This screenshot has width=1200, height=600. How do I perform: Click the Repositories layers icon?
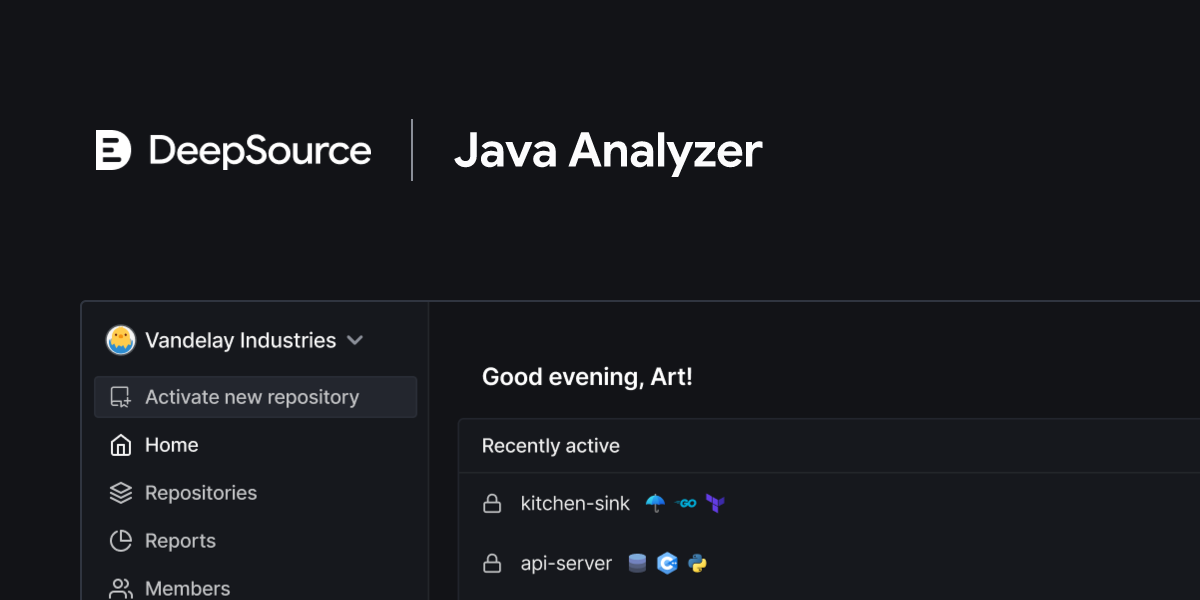(x=120, y=492)
